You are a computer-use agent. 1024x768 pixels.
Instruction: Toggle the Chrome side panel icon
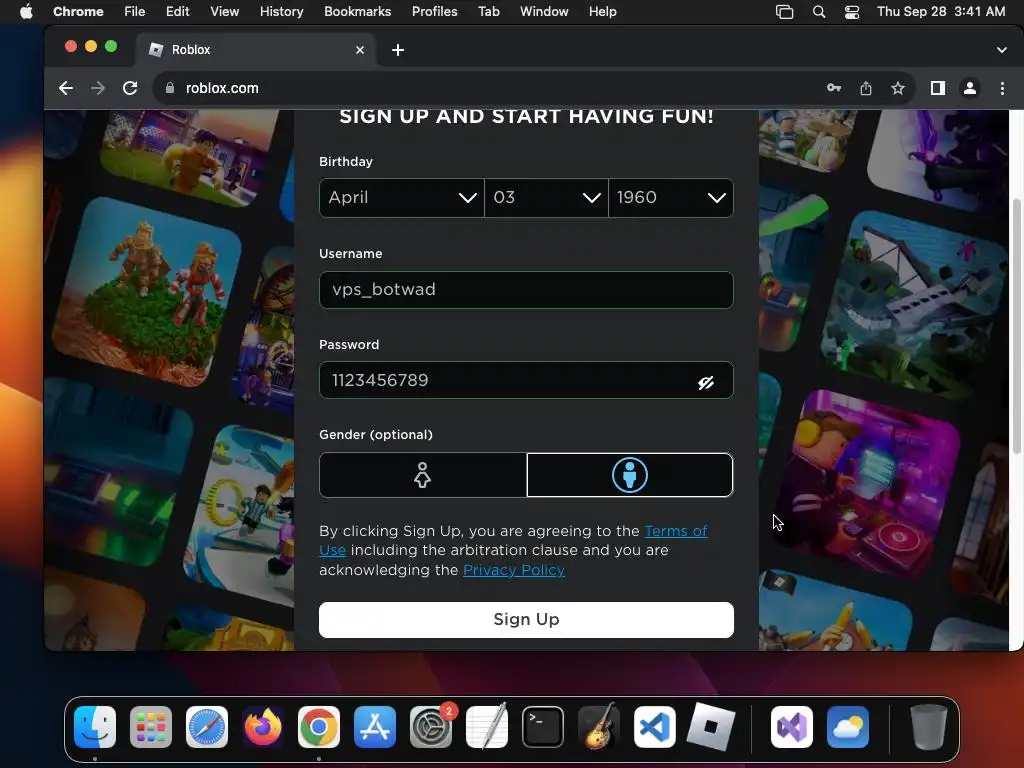938,88
